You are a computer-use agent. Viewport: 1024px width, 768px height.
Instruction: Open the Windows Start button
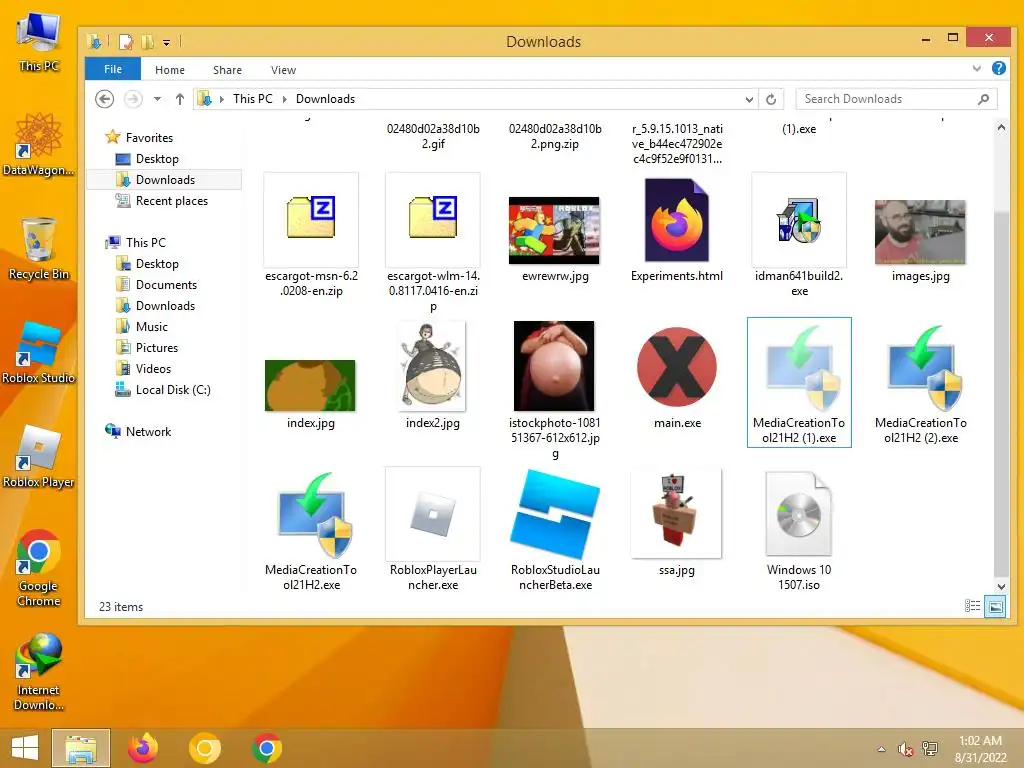tap(24, 748)
